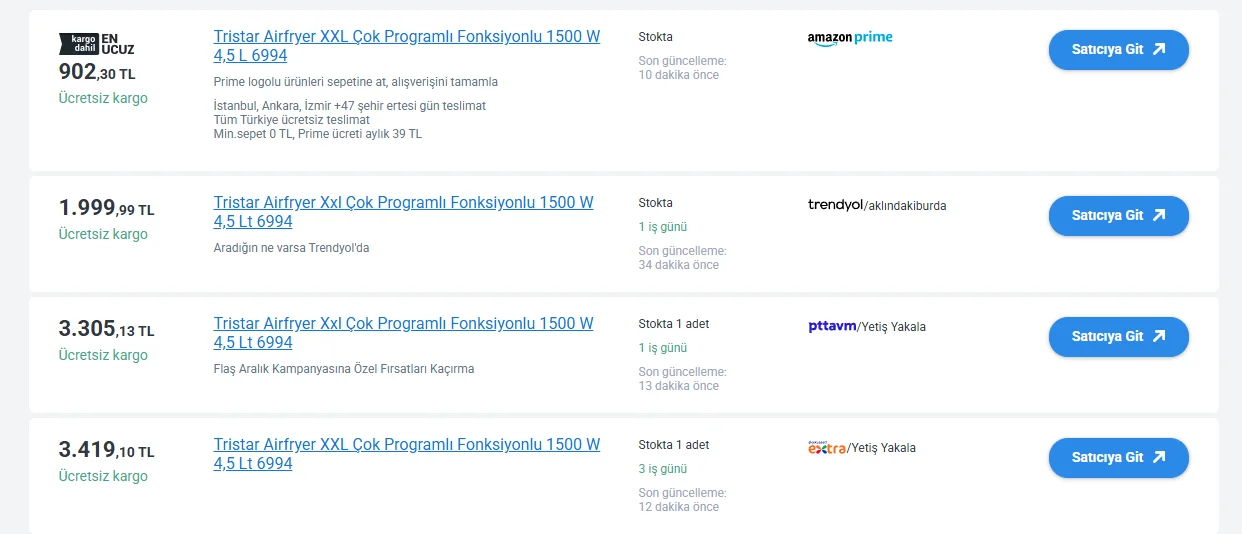
Task: Click the 'Yetiş Yakala' seller name beside PttAVM
Action: point(894,327)
